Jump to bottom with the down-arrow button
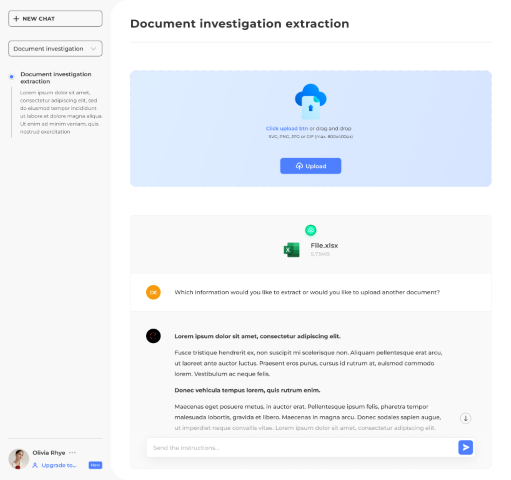The image size is (511, 480). 466,418
